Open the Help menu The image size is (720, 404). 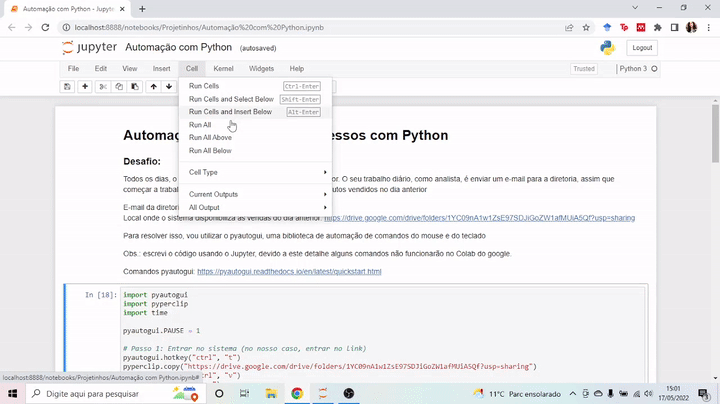[x=297, y=69]
